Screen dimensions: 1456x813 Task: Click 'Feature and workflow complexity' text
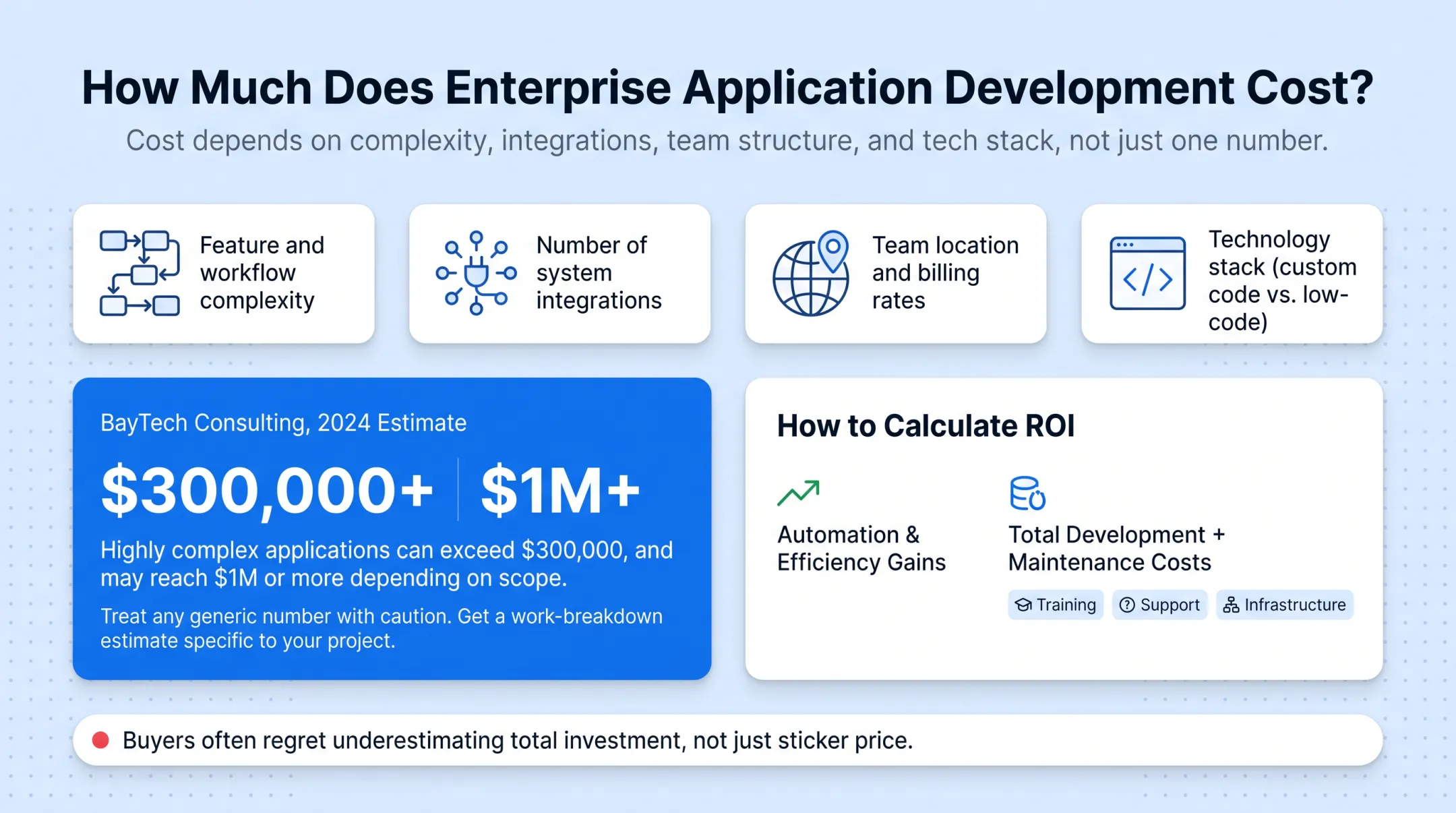(262, 273)
